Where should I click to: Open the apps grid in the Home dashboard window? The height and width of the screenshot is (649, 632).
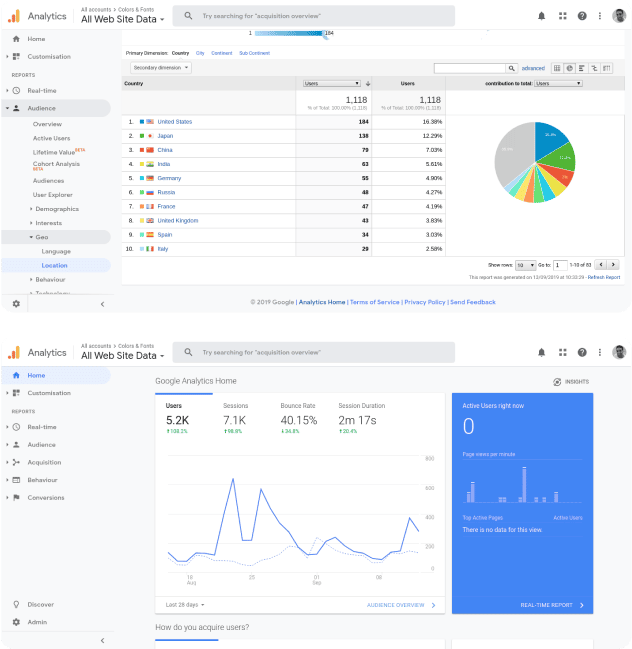[562, 353]
